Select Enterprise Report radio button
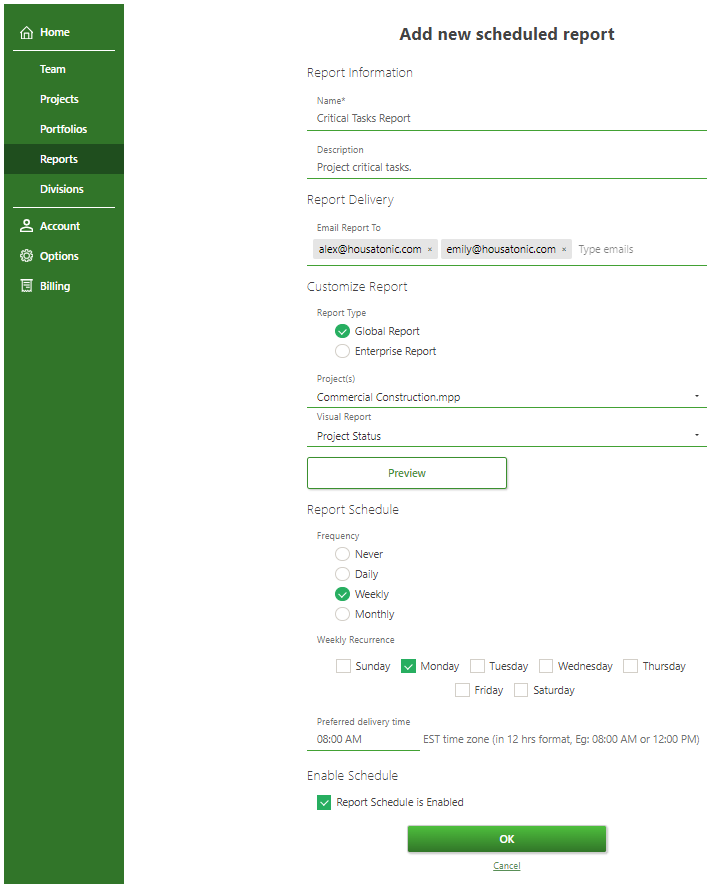 pyautogui.click(x=343, y=351)
